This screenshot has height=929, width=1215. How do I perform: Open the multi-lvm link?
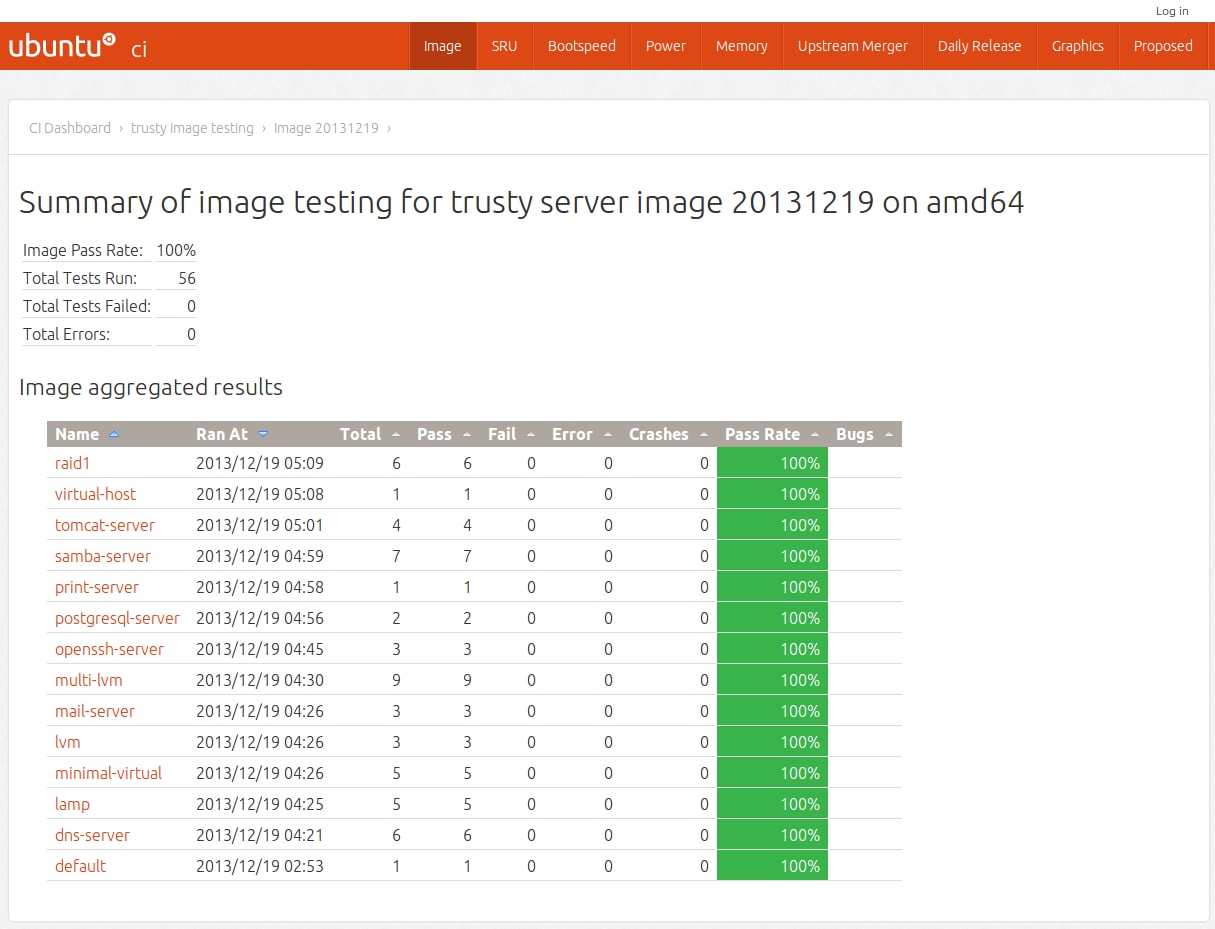pyautogui.click(x=89, y=680)
